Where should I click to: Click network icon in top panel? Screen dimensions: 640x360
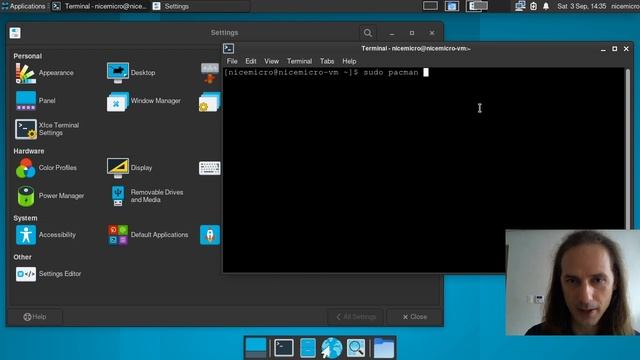click(x=520, y=6)
